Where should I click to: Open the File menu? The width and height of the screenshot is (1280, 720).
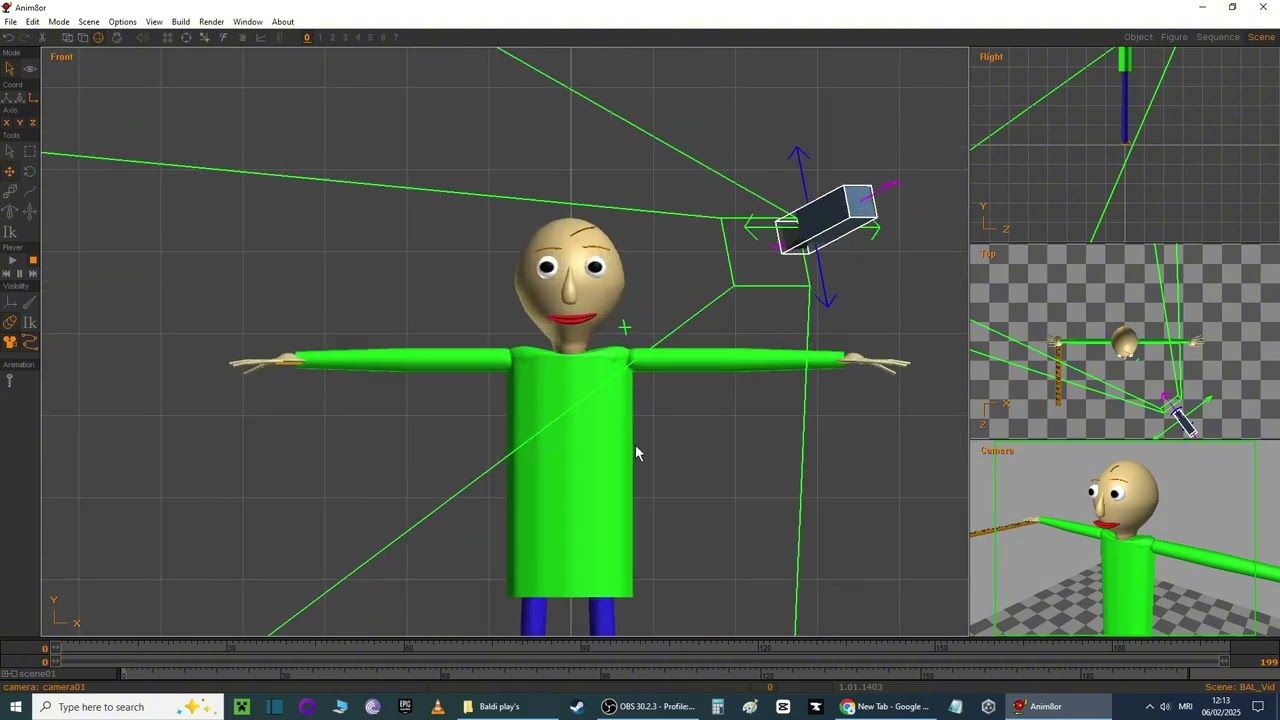(10, 22)
